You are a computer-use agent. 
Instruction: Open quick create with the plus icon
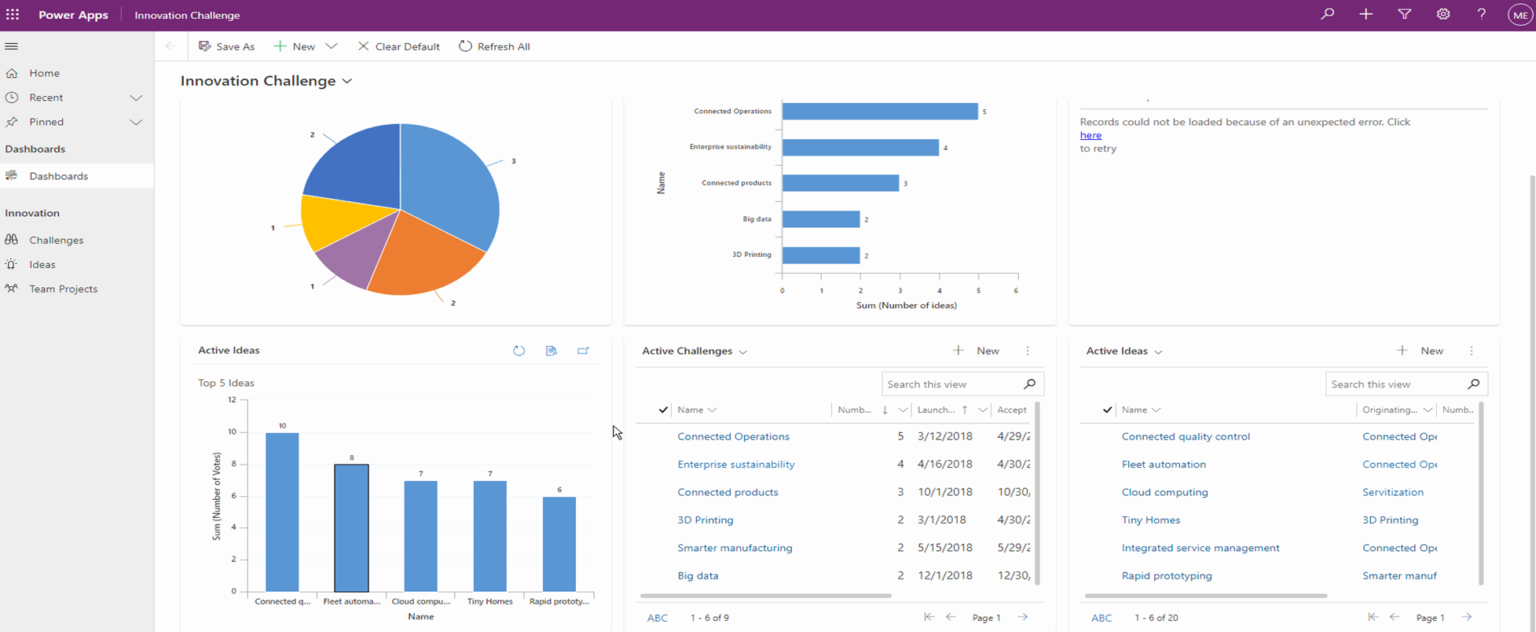click(x=1366, y=14)
